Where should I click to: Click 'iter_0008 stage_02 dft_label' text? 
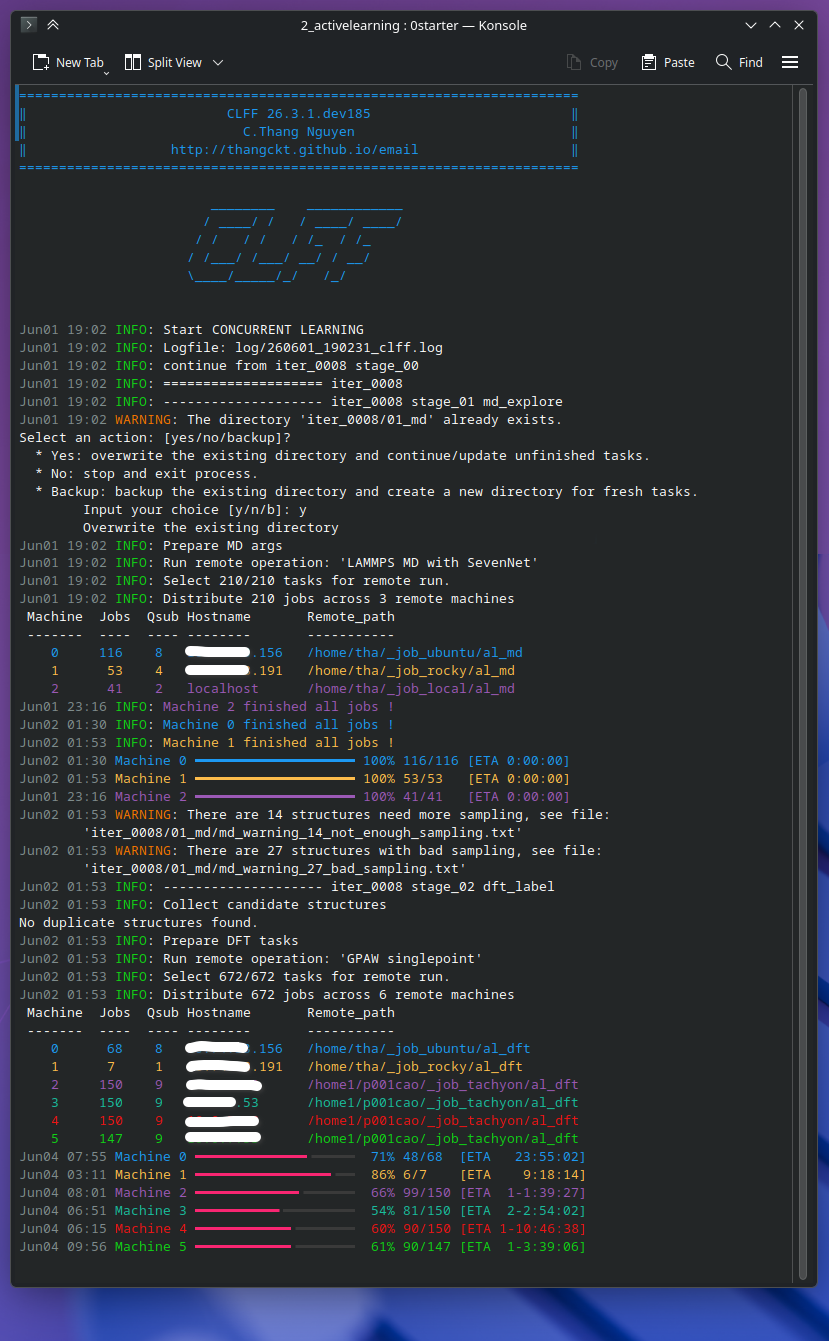(x=443, y=887)
